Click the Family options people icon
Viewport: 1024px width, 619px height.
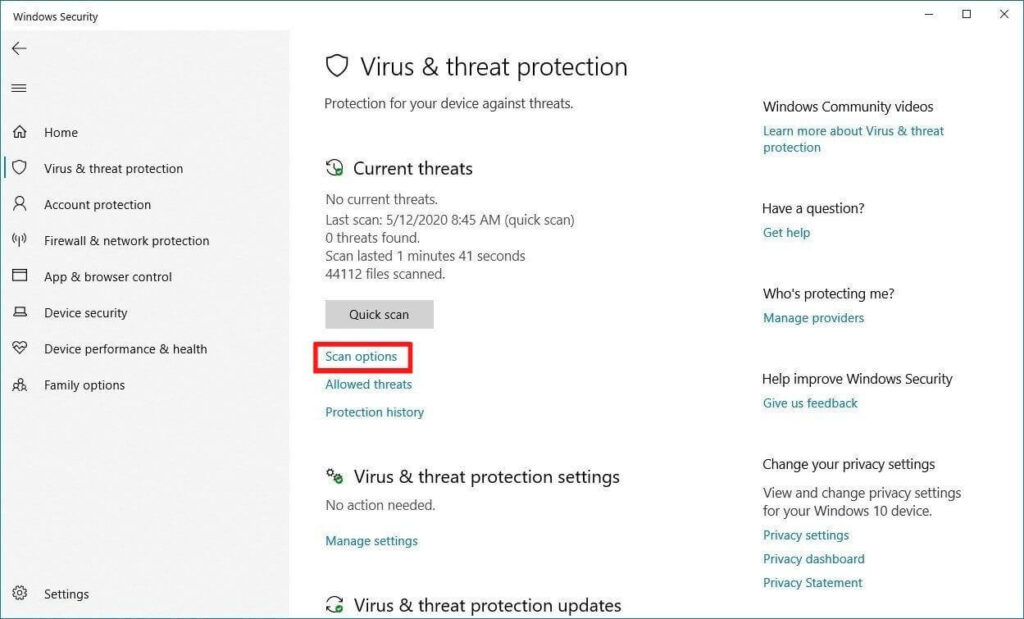[x=19, y=385]
